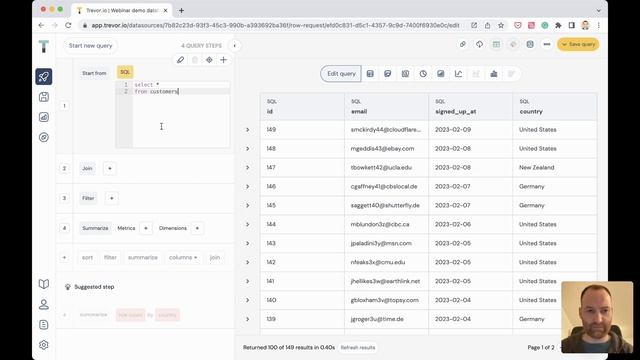The image size is (640, 360).
Task: Open a new browser tab
Action: pos(181,11)
